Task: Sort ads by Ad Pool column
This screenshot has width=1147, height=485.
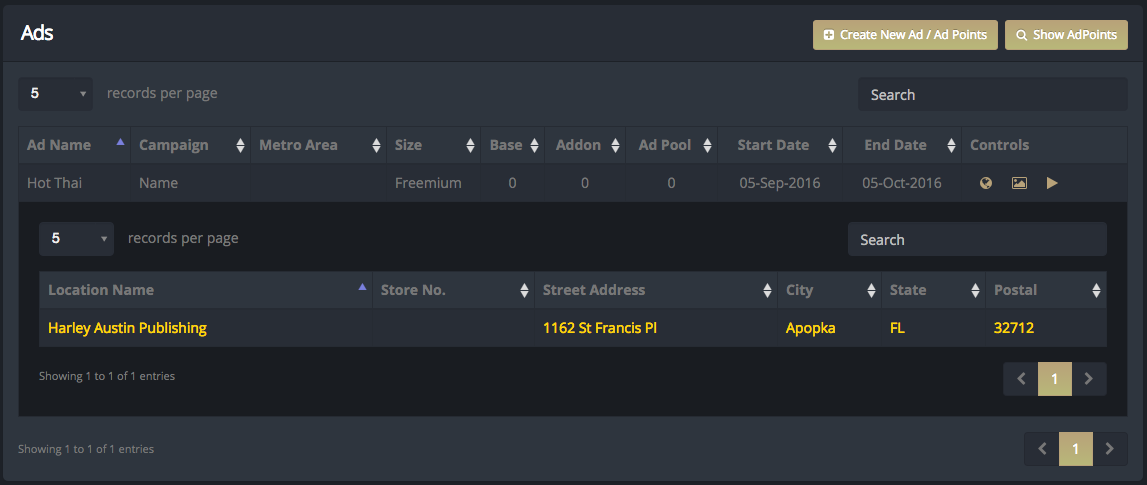Action: (x=672, y=145)
